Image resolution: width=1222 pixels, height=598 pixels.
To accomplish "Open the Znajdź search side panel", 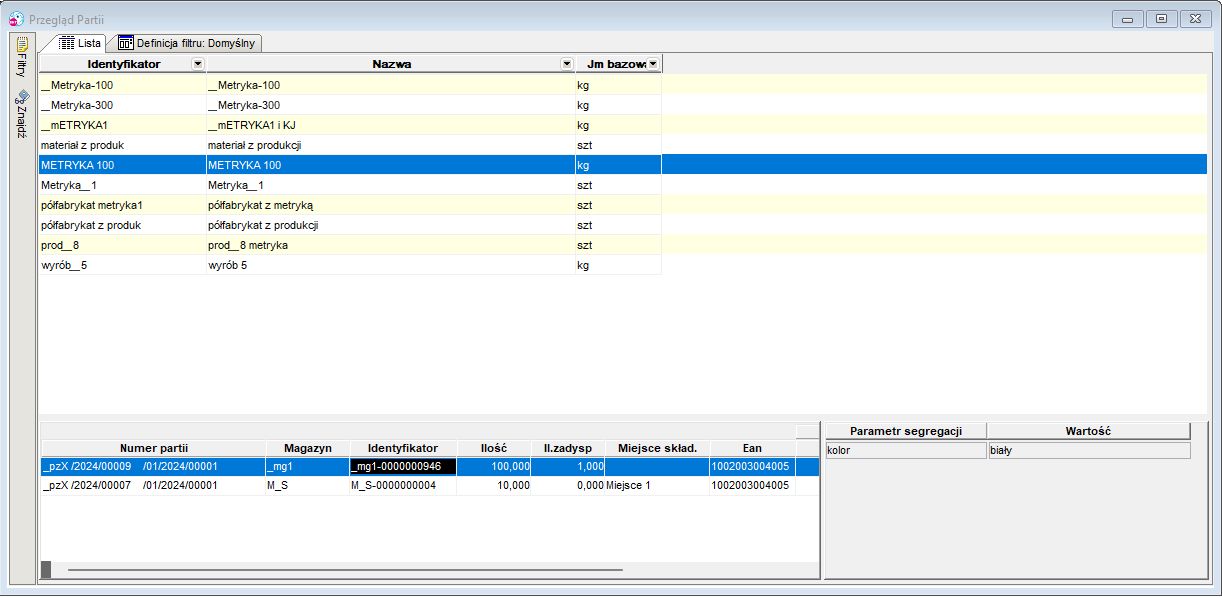I will [x=21, y=113].
